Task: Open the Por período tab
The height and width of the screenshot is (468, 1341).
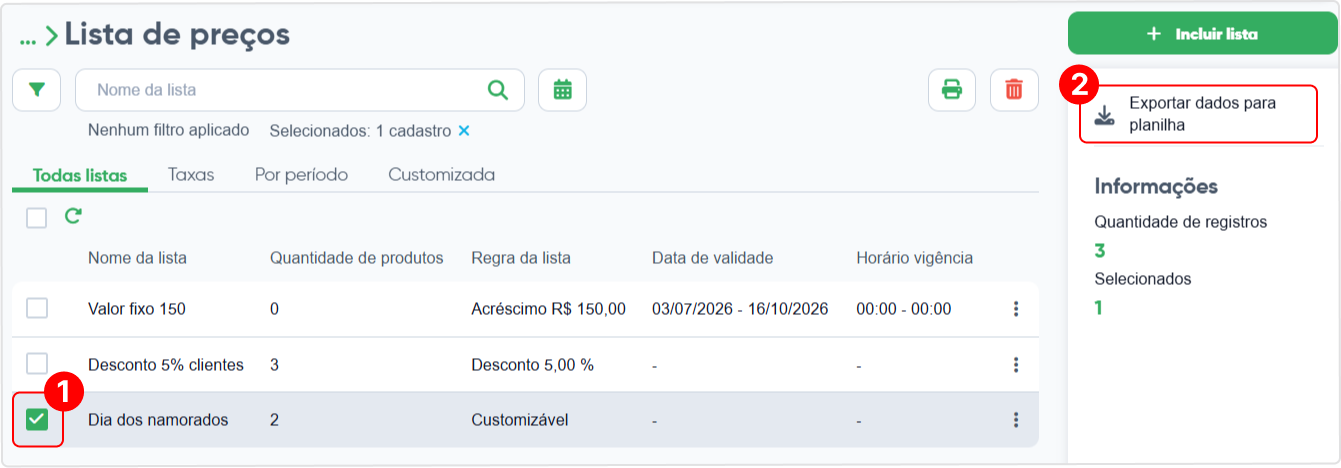Action: pyautogui.click(x=301, y=175)
